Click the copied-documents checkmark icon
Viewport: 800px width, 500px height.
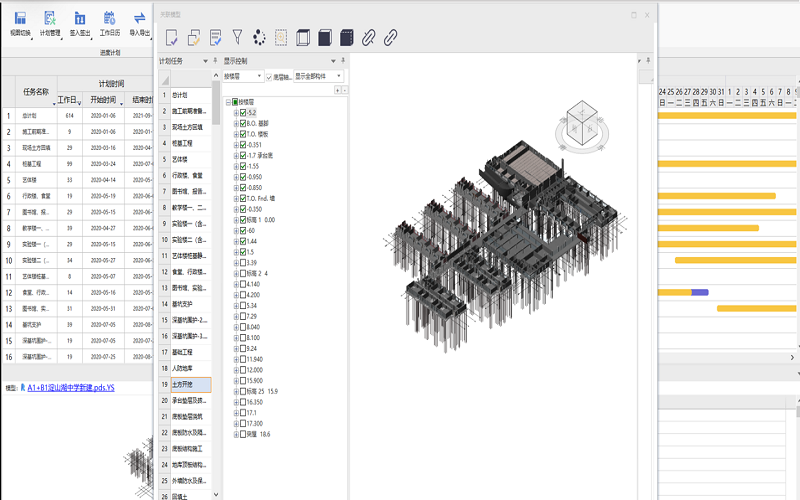point(194,38)
